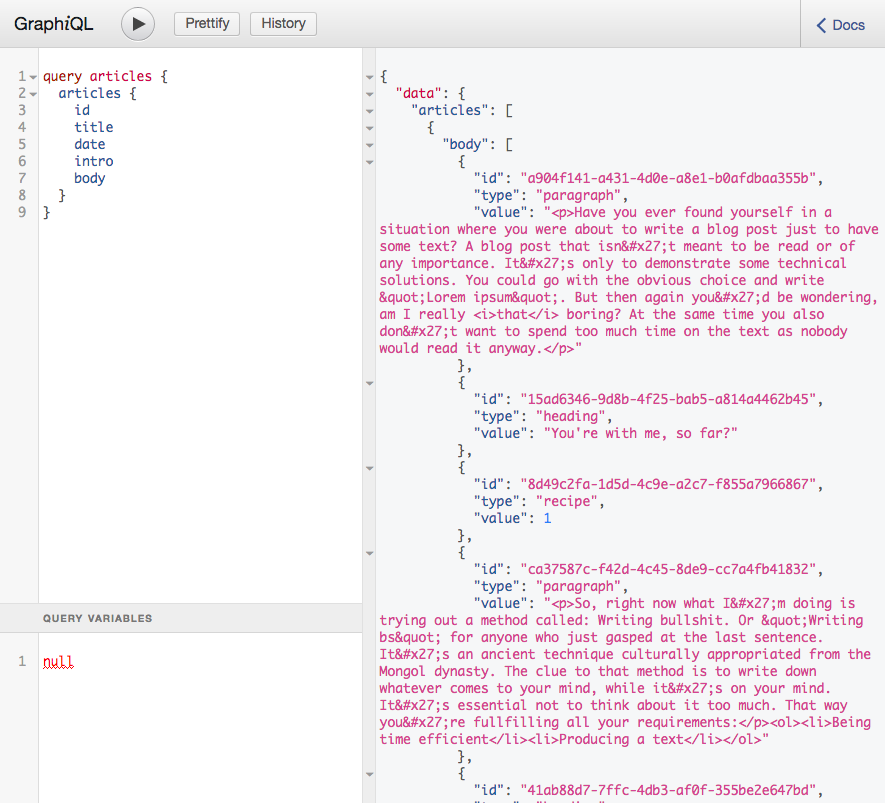Fold the first body paragraph object
The image size is (885, 803).
tap(370, 163)
